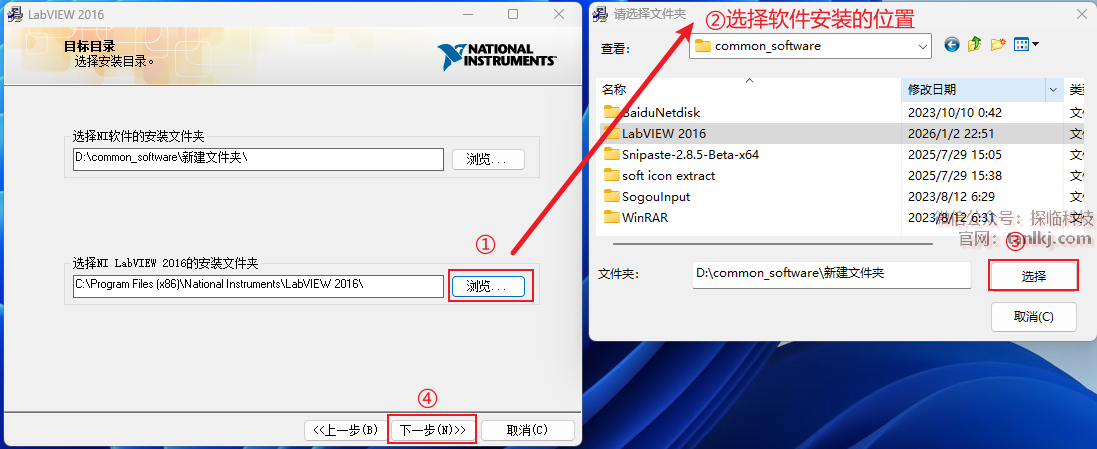Click the LabVIEW 2016 installer title bar icon
Viewport: 1097px width, 449px height.
(x=15, y=14)
